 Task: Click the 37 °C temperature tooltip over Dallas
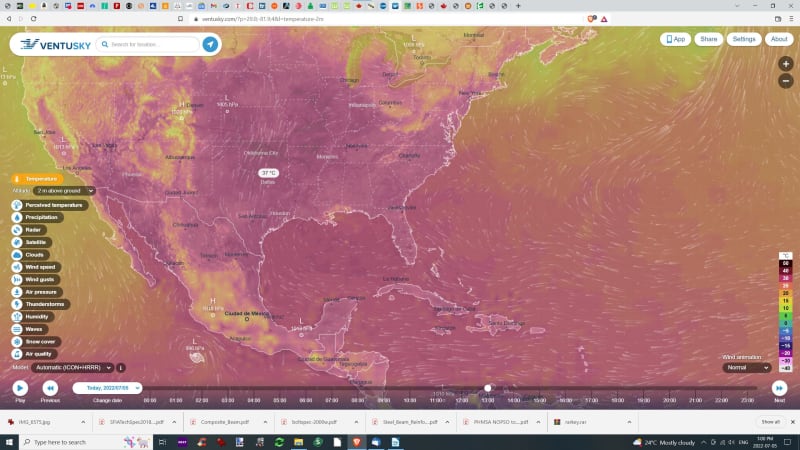[x=268, y=173]
